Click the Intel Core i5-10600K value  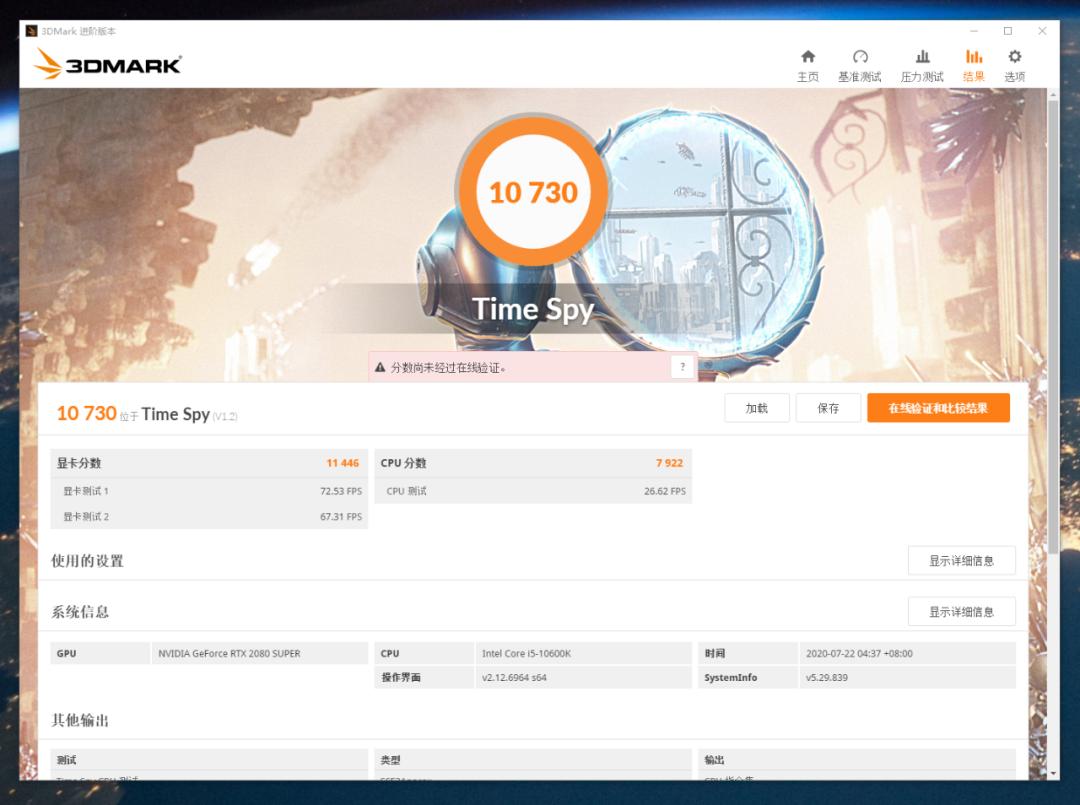[x=526, y=654]
